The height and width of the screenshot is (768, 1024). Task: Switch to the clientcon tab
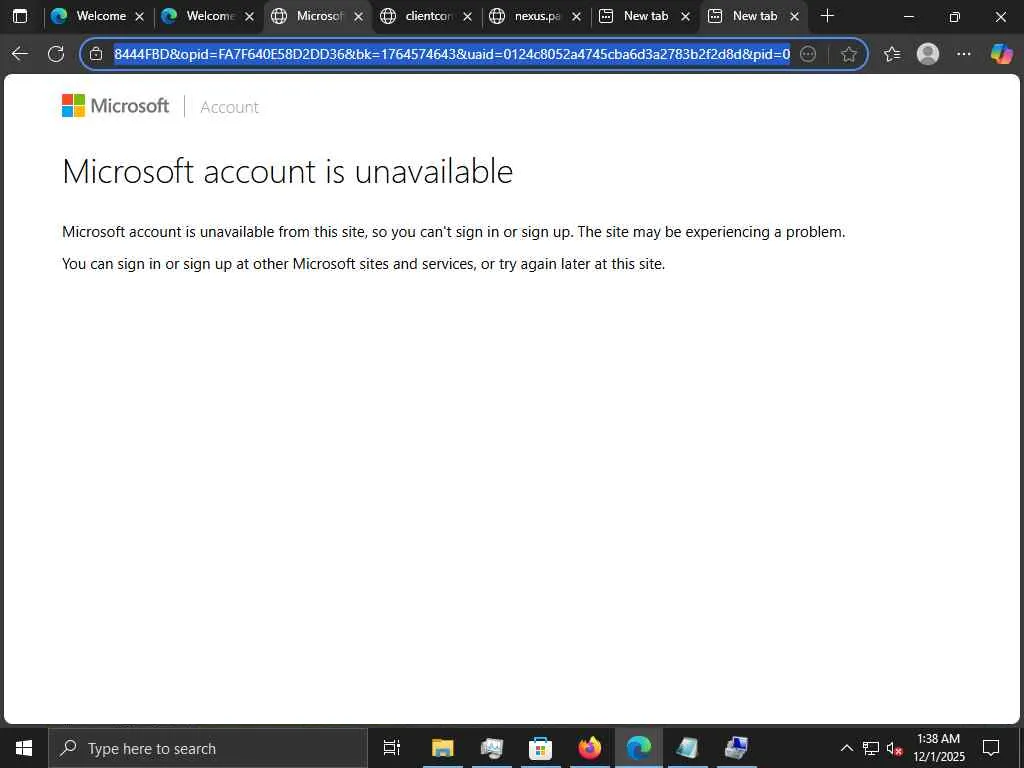[426, 16]
